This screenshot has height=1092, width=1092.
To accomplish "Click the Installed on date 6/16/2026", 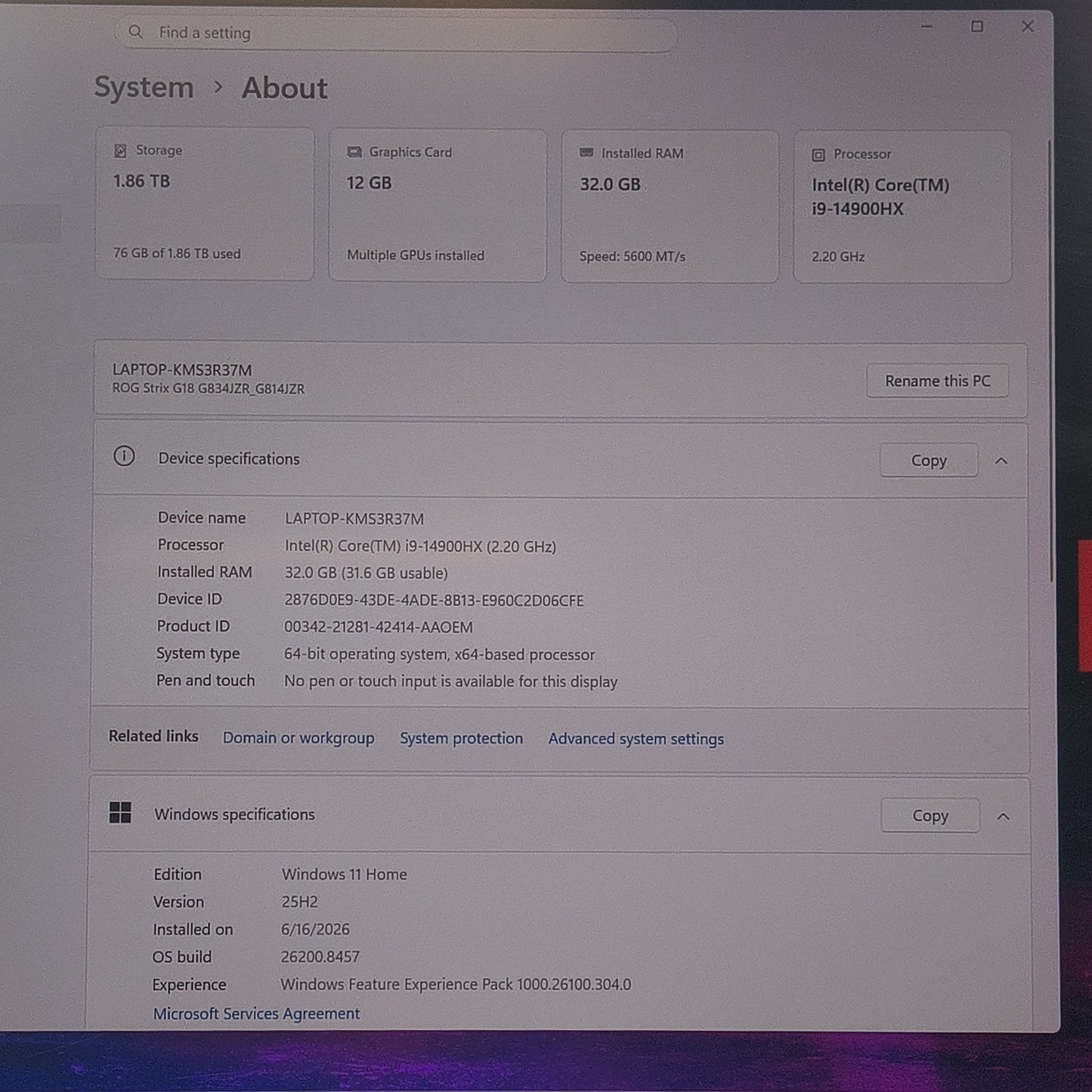I will click(315, 930).
